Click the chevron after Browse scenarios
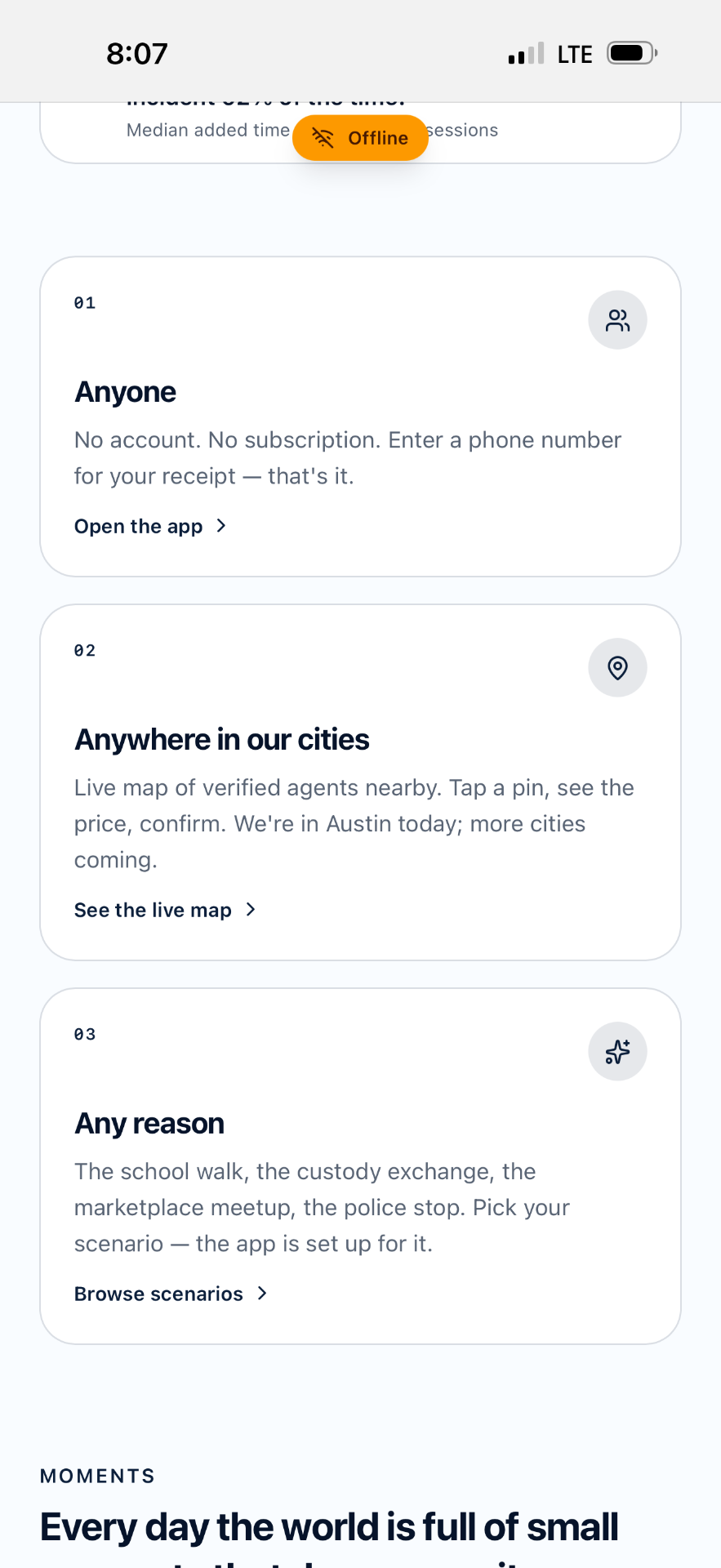Viewport: 721px width, 1568px height. point(262,1294)
